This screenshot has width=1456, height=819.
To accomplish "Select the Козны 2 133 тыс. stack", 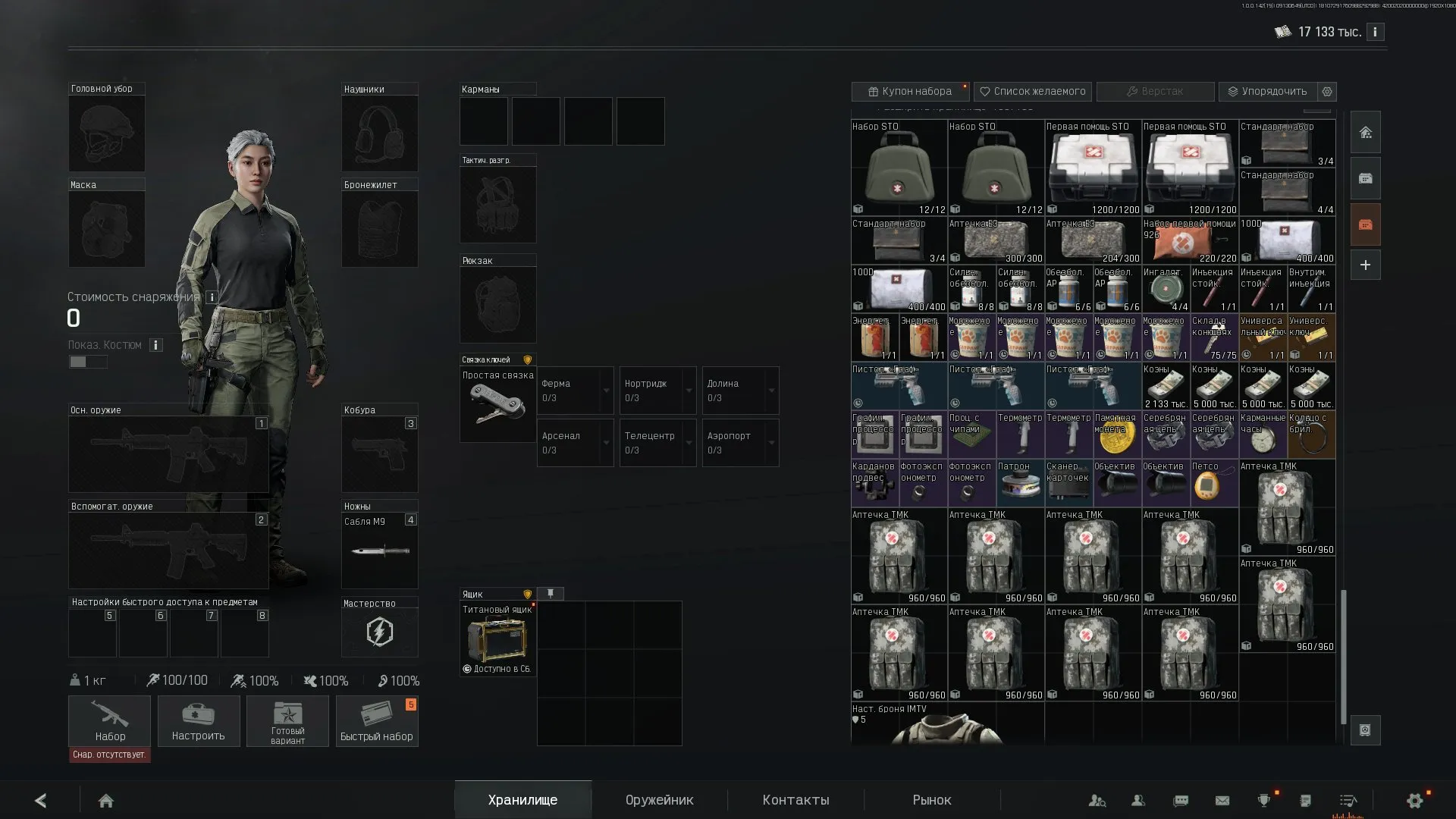I will (1166, 386).
